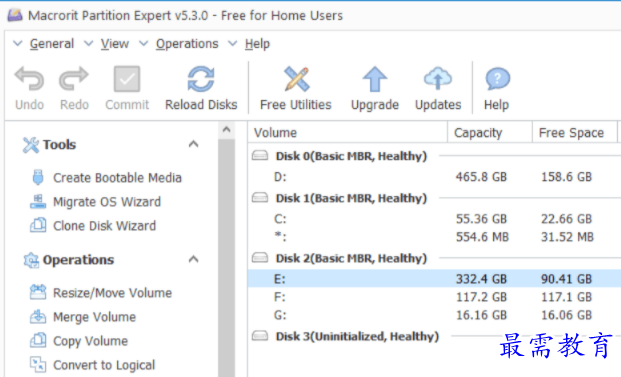Image resolution: width=621 pixels, height=377 pixels.
Task: Click the Create Bootable Media link
Action: tap(117, 178)
